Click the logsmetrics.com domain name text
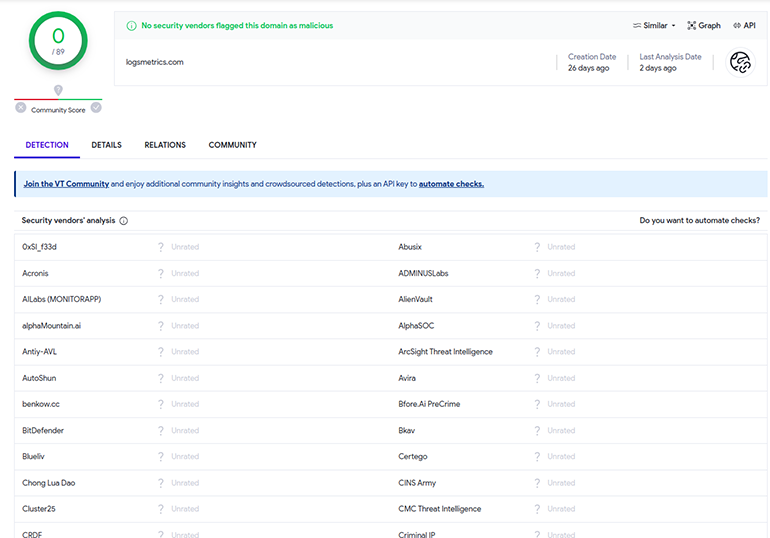Image resolution: width=770 pixels, height=538 pixels. 155,62
